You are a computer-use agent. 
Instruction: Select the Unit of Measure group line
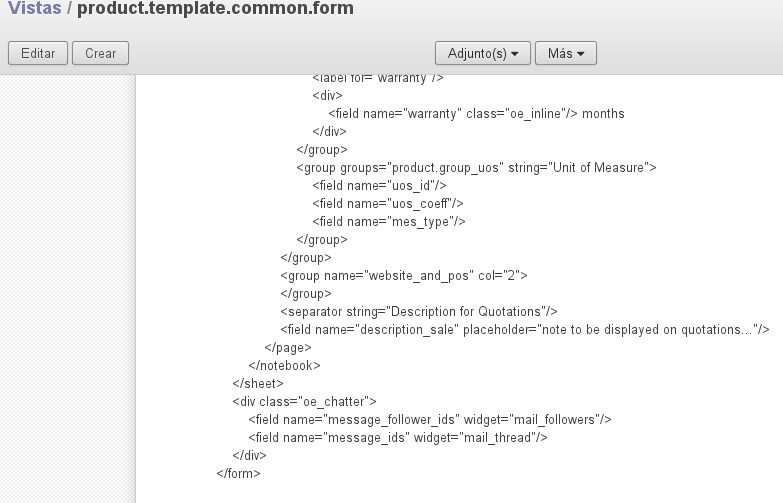click(x=476, y=168)
